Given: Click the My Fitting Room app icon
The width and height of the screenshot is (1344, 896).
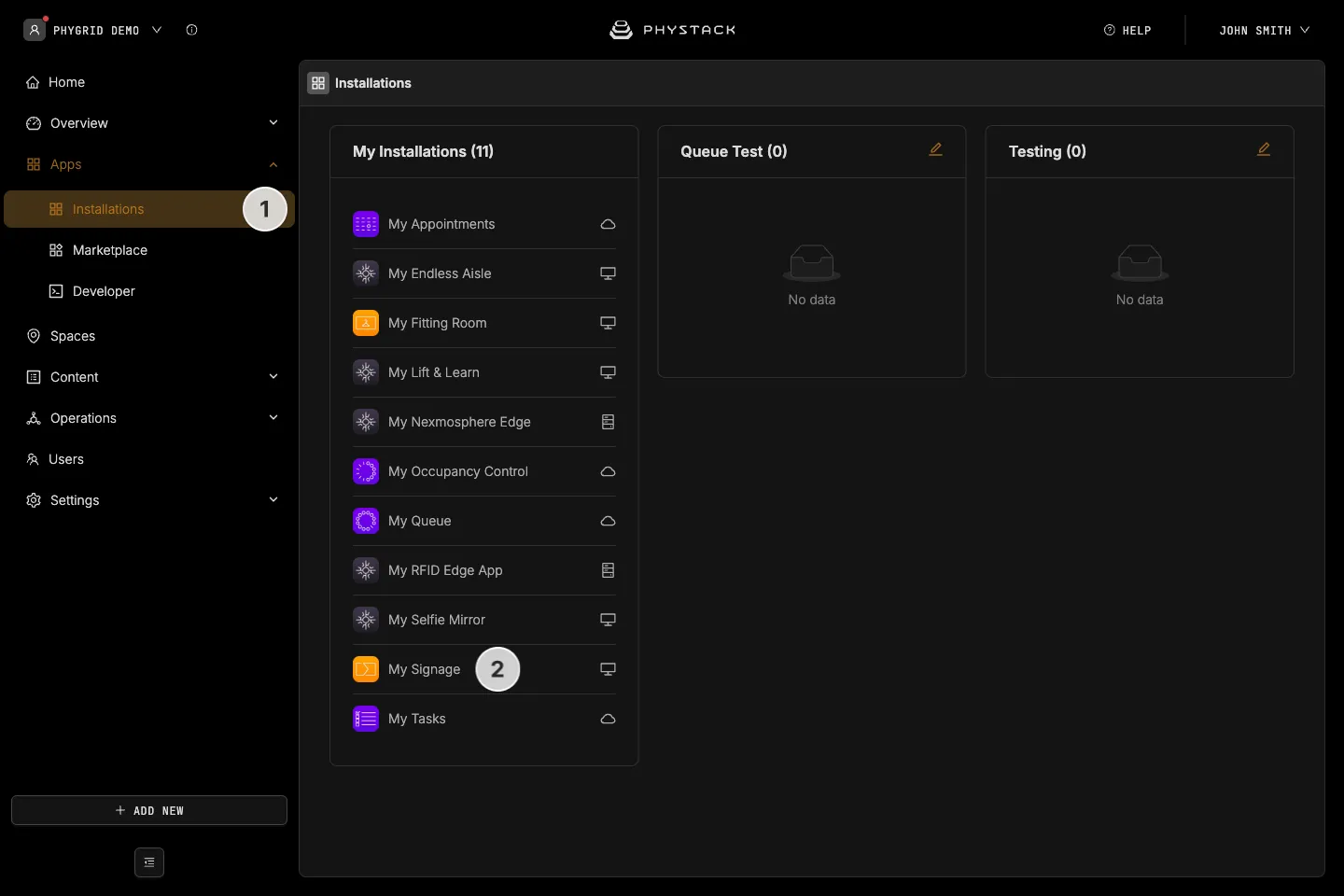Looking at the screenshot, I should pos(366,323).
